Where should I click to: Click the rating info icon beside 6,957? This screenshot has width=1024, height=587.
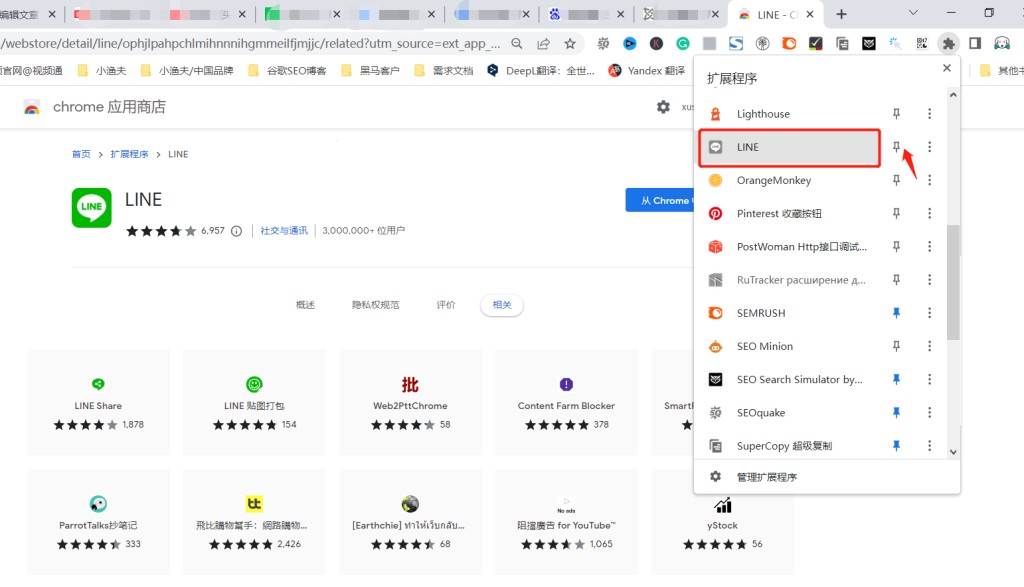(237, 231)
